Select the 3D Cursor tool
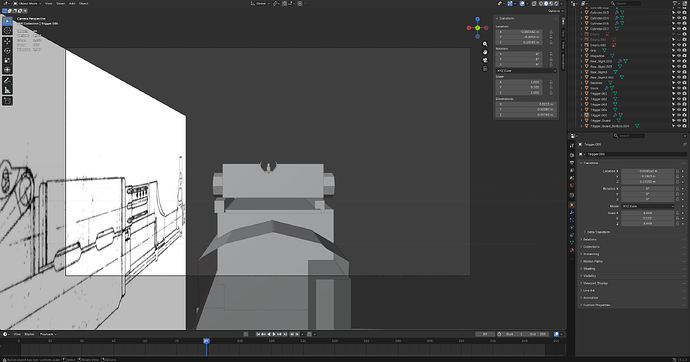The image size is (690, 362). 7,31
